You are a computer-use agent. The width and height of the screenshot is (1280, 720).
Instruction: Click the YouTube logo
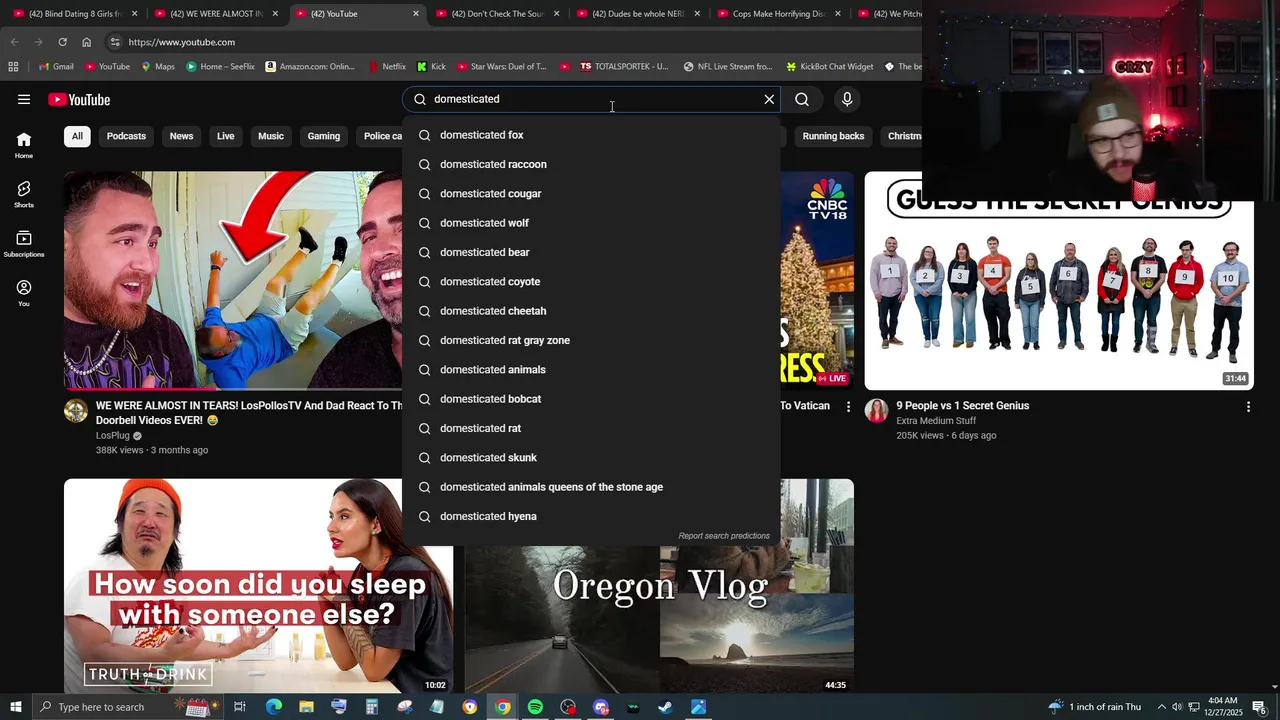click(79, 99)
